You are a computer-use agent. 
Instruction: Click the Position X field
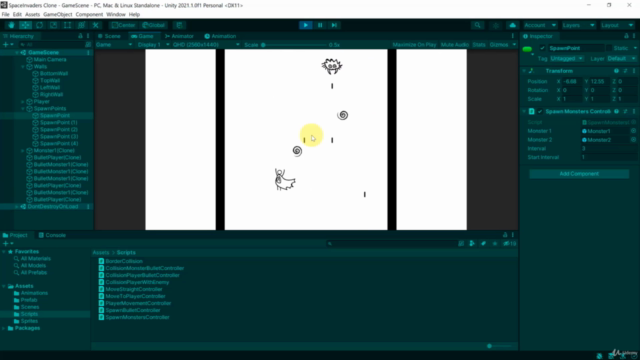(x=572, y=82)
